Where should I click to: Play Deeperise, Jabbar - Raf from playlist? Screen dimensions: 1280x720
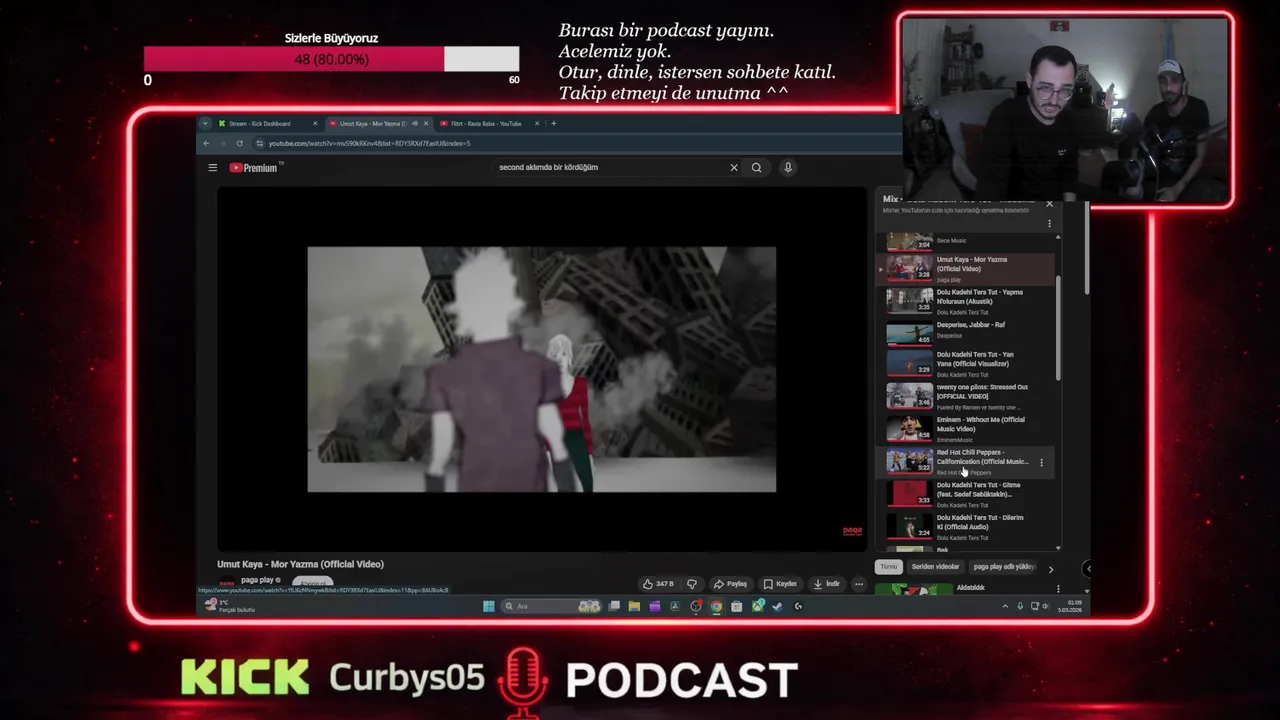pos(966,333)
